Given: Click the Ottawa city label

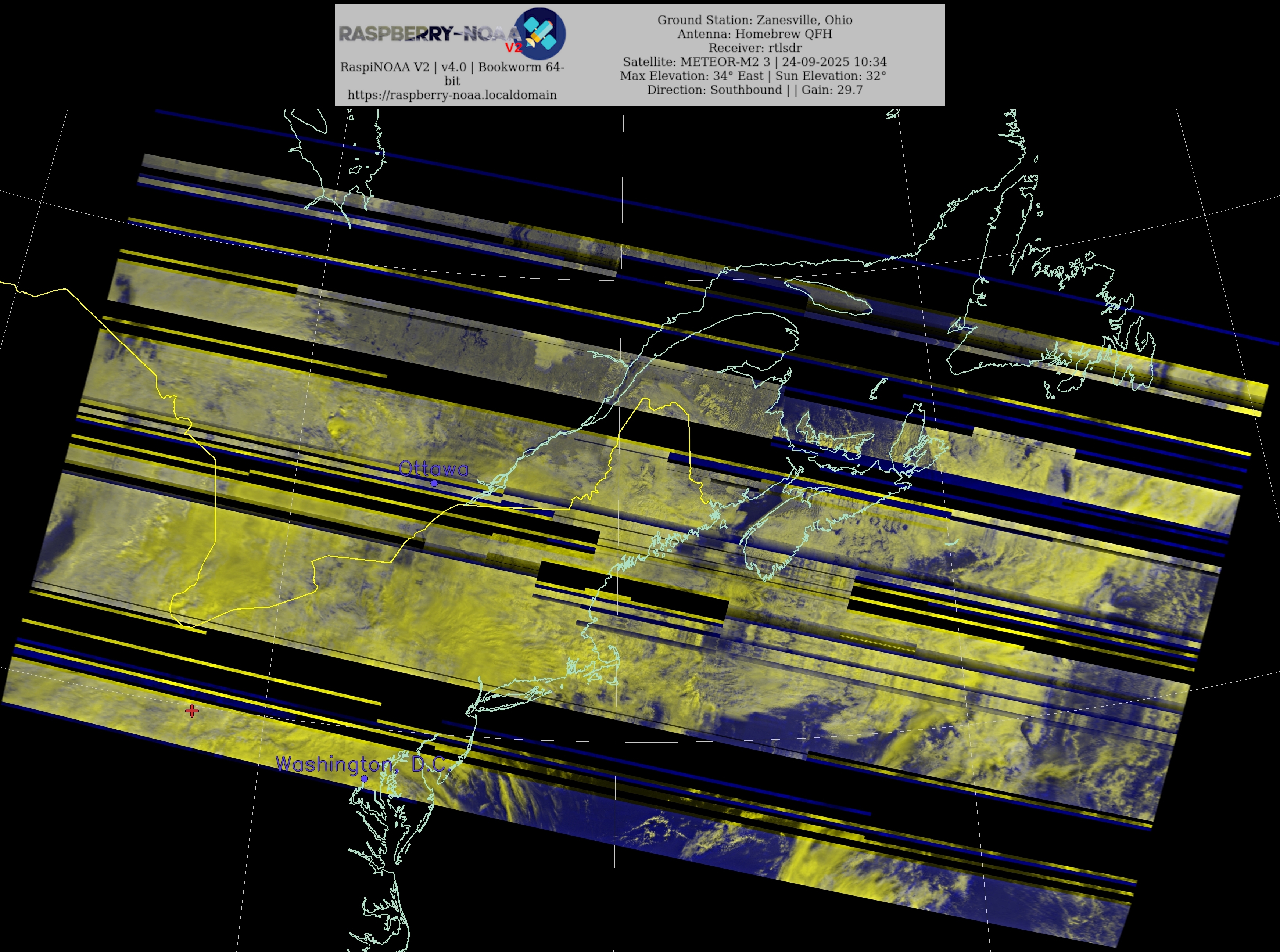Looking at the screenshot, I should pyautogui.click(x=433, y=468).
